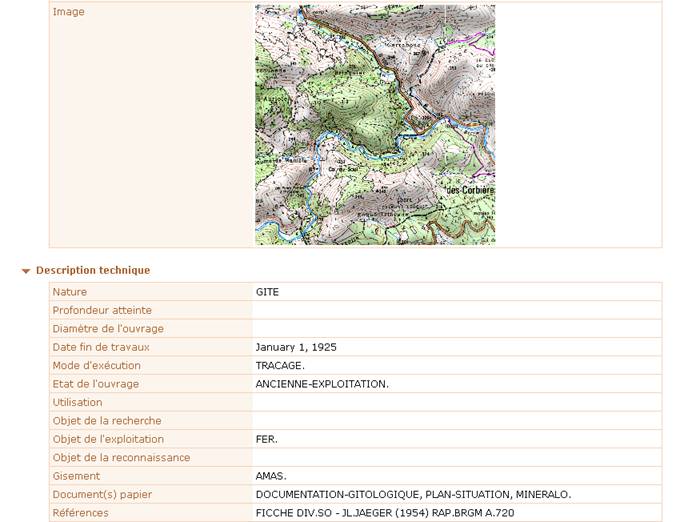This screenshot has width=680, height=522.
Task: Select the Utilisation row label
Action: pyautogui.click(x=77, y=402)
